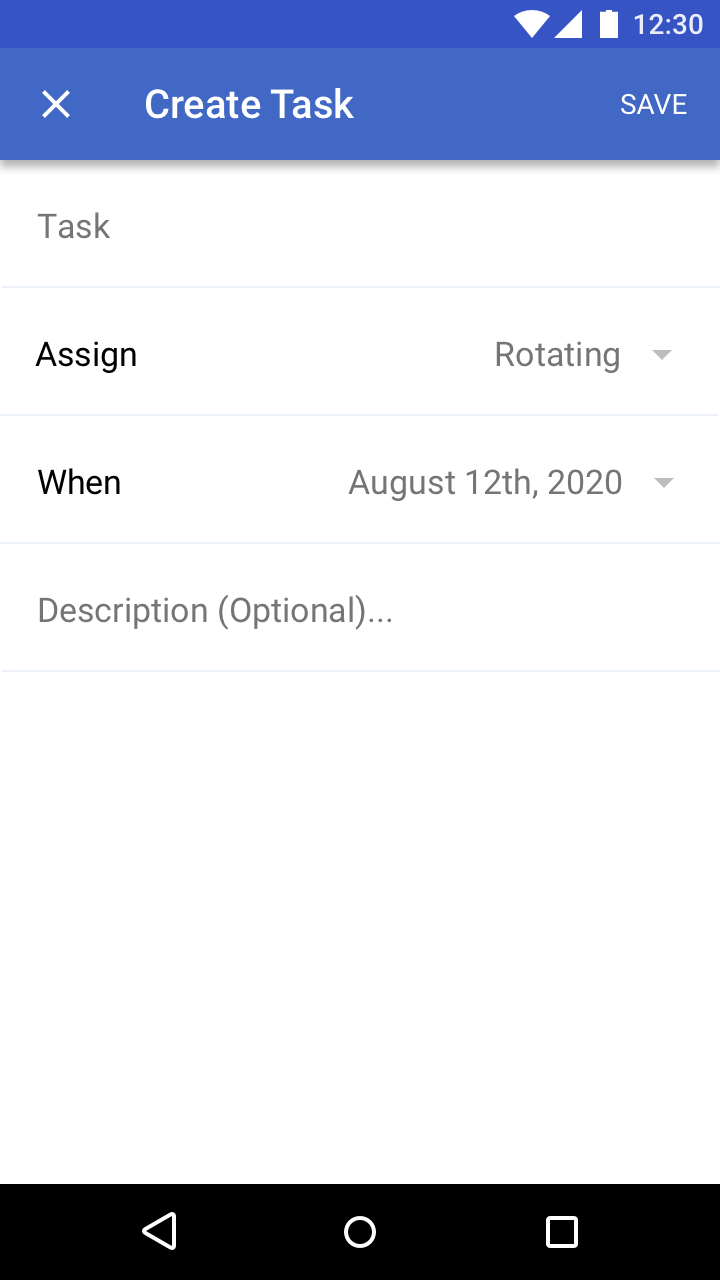Viewport: 720px width, 1280px height.
Task: Tap the Create Task header title
Action: coord(249,104)
